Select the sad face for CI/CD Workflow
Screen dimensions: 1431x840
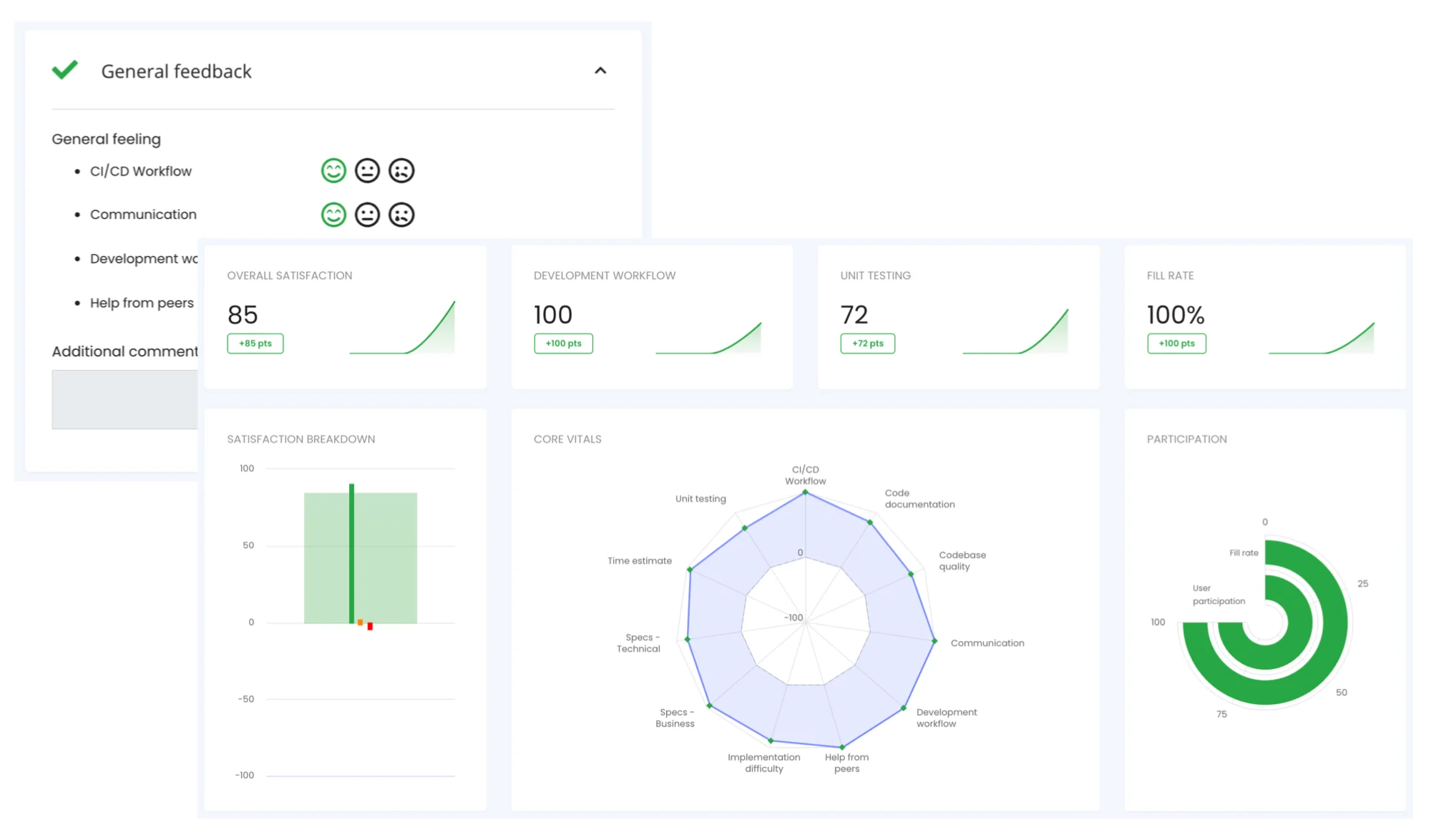coord(401,170)
